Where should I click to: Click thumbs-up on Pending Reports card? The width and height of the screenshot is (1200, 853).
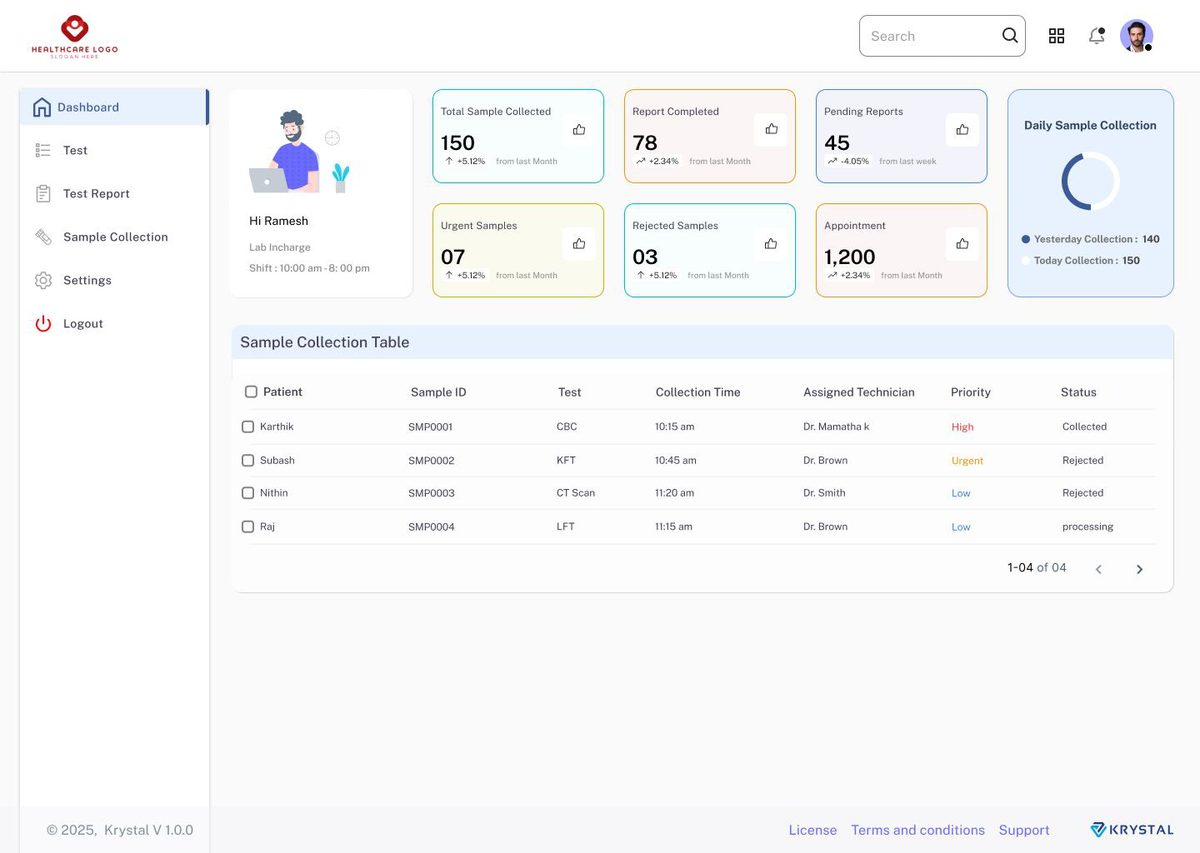click(x=962, y=130)
